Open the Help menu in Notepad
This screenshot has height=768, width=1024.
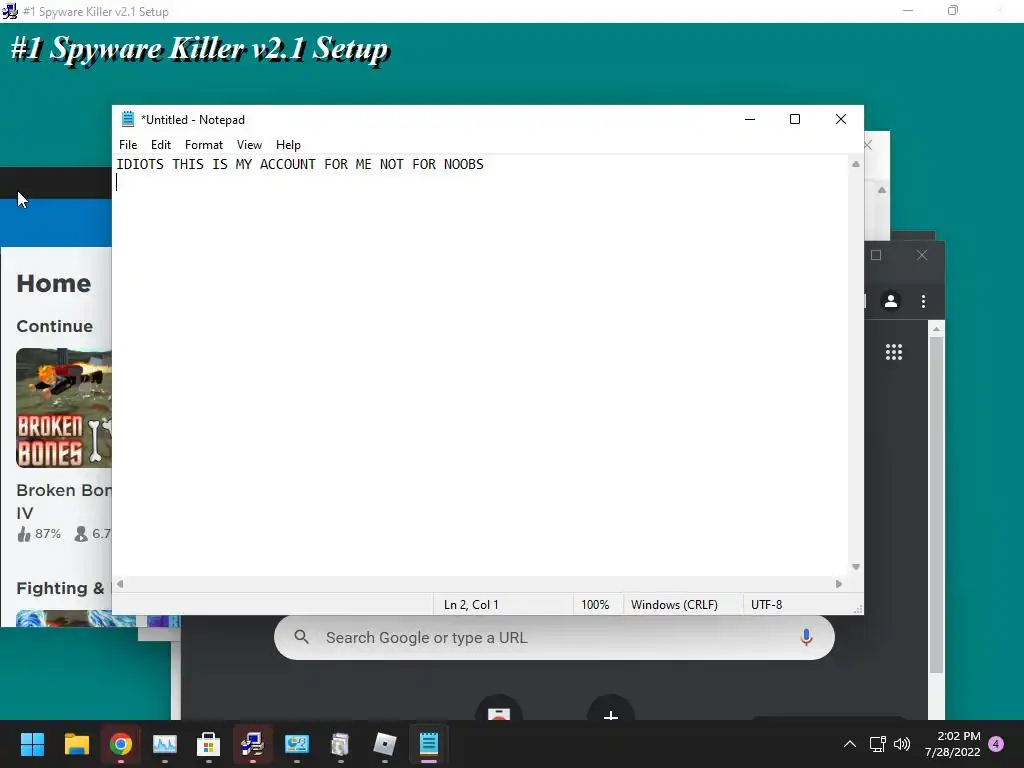point(288,145)
